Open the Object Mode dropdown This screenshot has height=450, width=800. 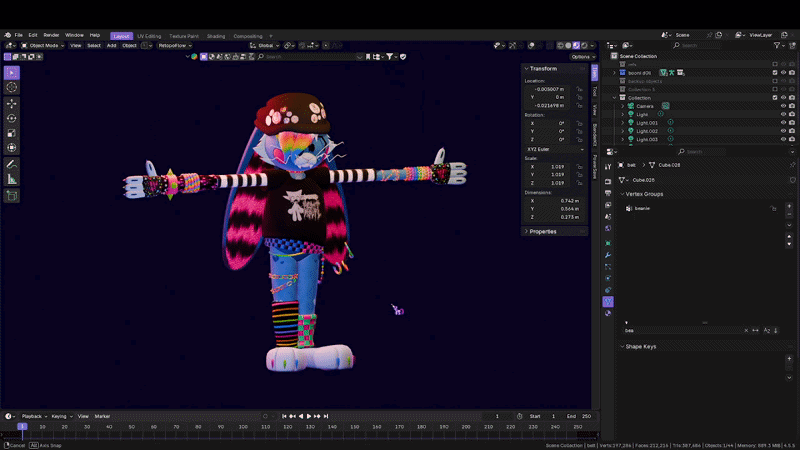[x=42, y=45]
